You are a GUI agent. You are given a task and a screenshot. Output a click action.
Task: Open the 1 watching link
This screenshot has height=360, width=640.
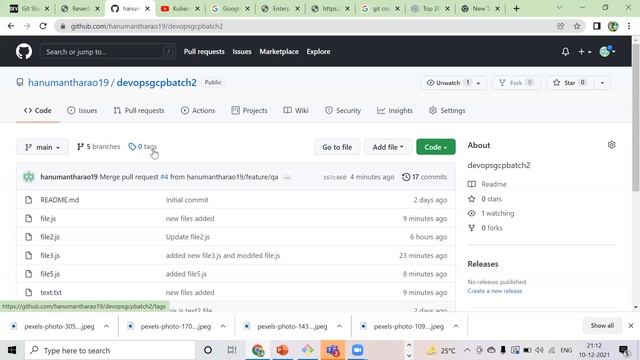tap(491, 213)
